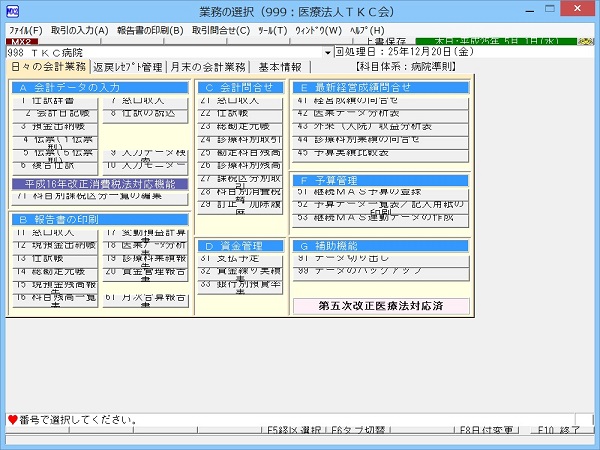Click button 16 科目残高一覧表
The width and height of the screenshot is (600, 450).
(55, 301)
